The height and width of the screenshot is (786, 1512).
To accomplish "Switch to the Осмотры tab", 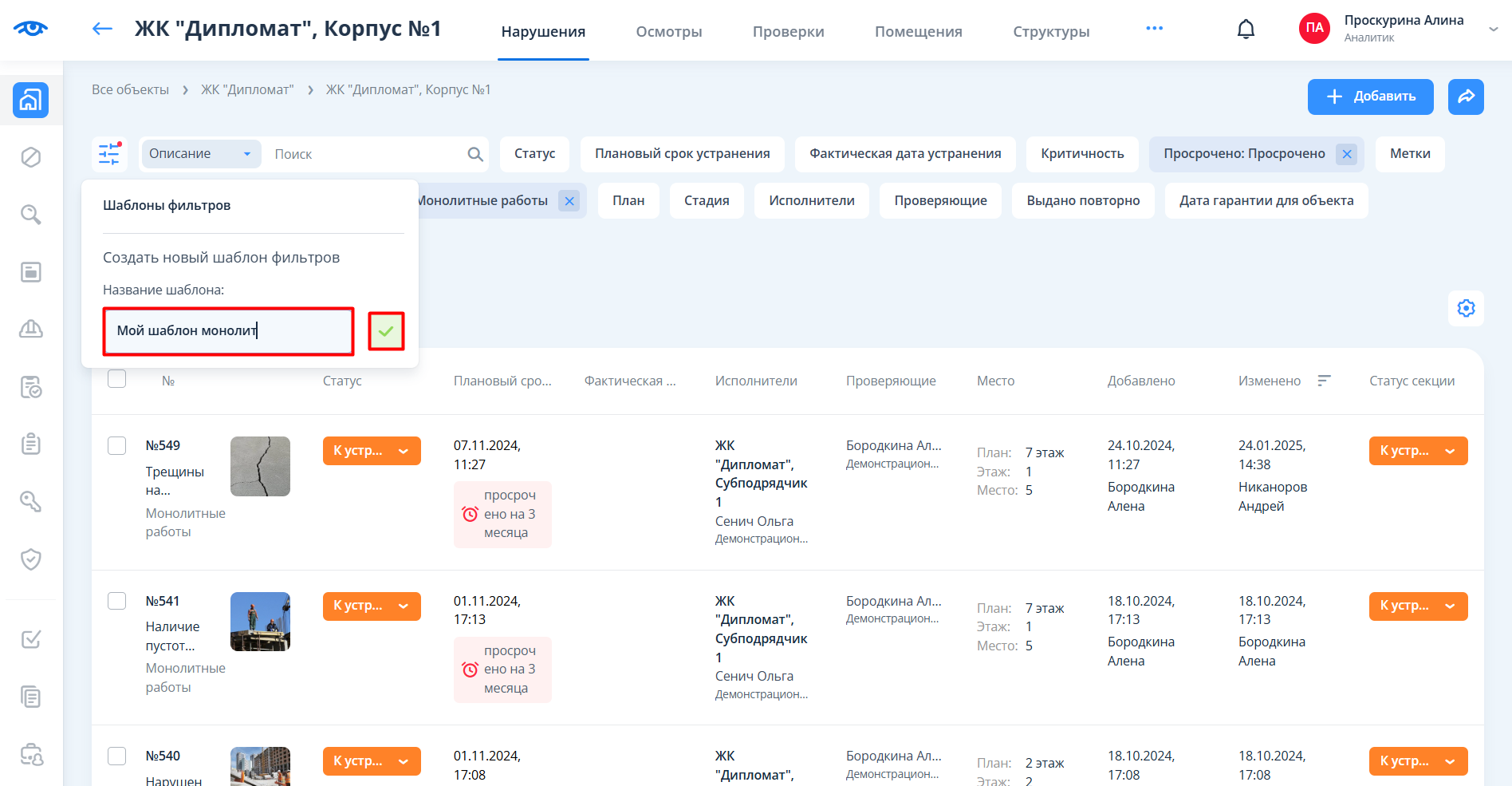I will 669,32.
